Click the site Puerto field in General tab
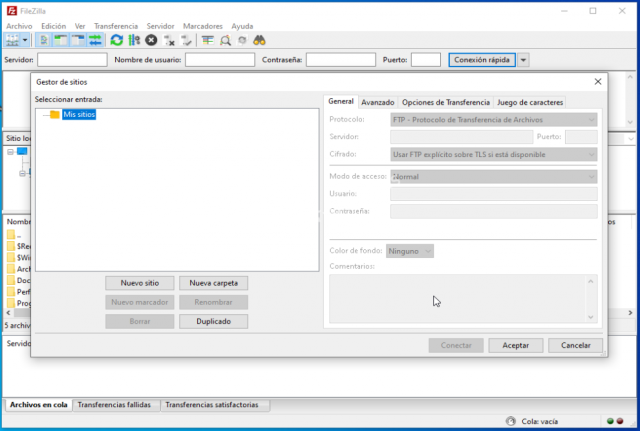640x431 pixels. (x=581, y=137)
